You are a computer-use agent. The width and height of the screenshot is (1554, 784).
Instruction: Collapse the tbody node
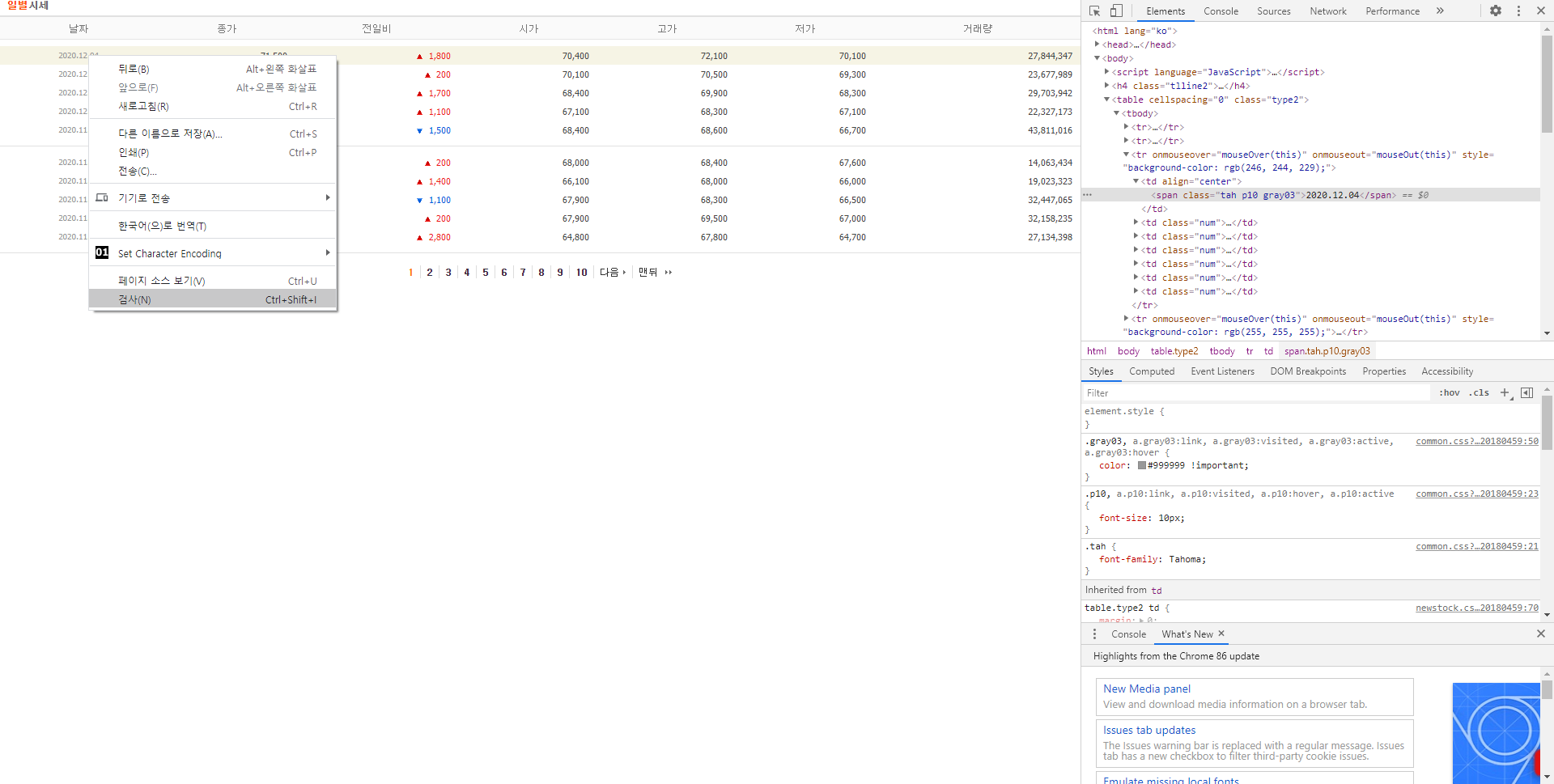[x=1116, y=113]
